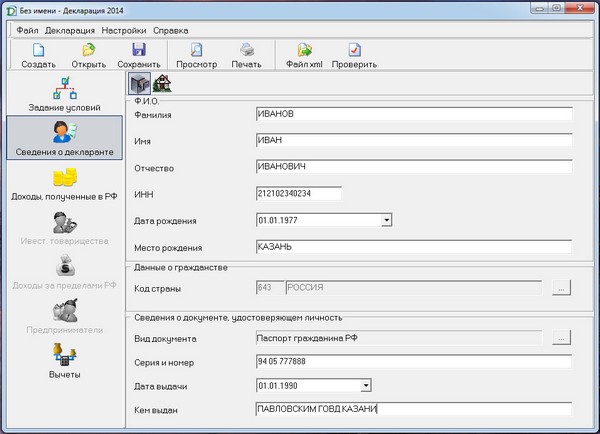600x434 pixels.
Task: Click the Серия и номер field
Action: point(414,362)
